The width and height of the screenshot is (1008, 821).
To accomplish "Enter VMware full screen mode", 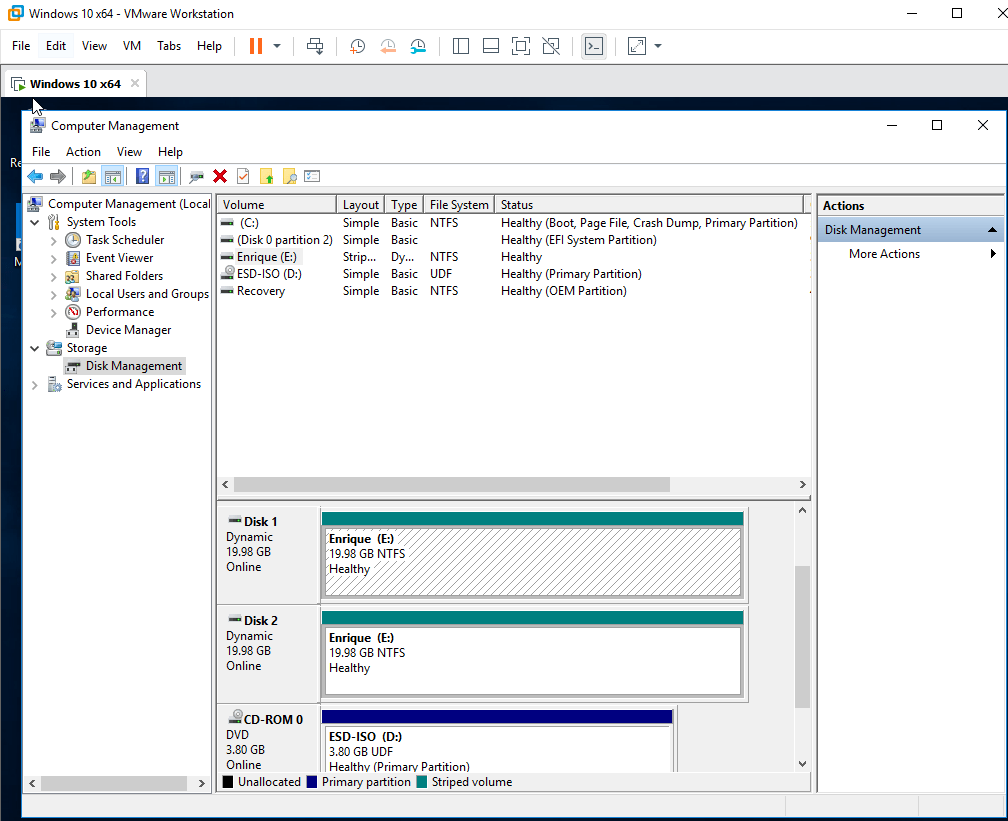I will 521,46.
